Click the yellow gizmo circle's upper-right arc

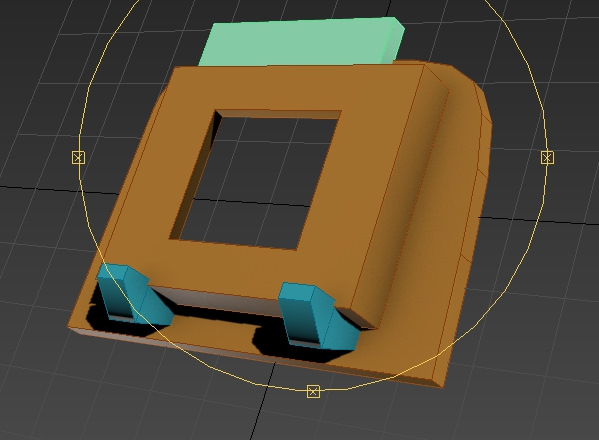pyautogui.click(x=524, y=62)
